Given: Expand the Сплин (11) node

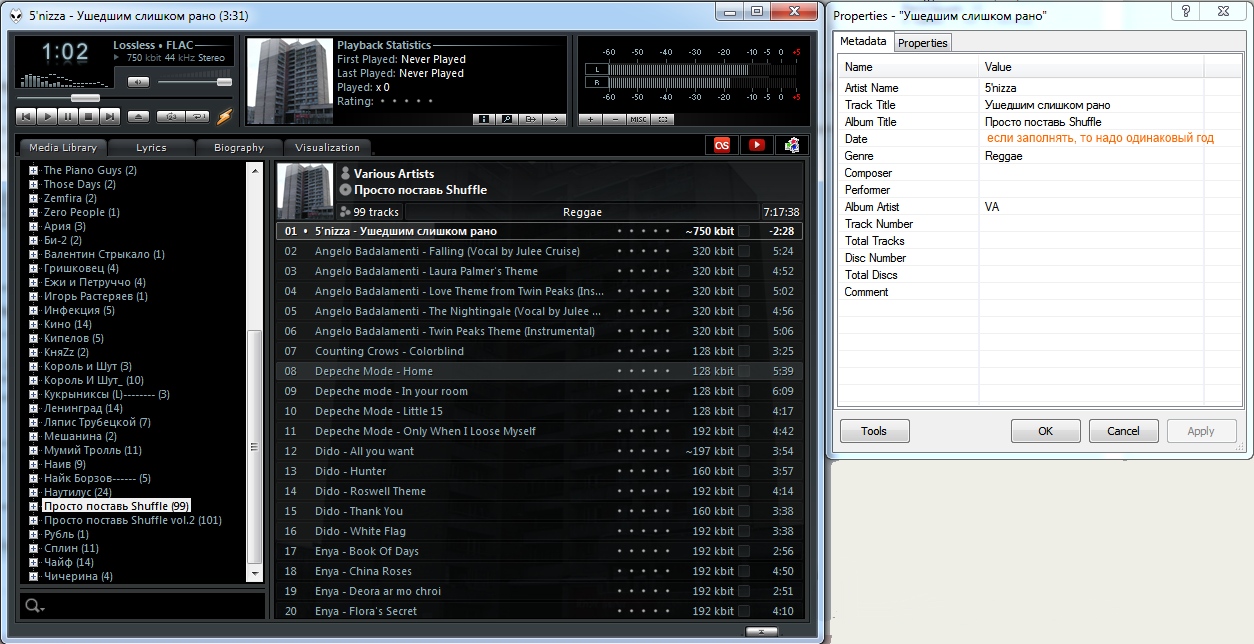Looking at the screenshot, I should tap(33, 548).
